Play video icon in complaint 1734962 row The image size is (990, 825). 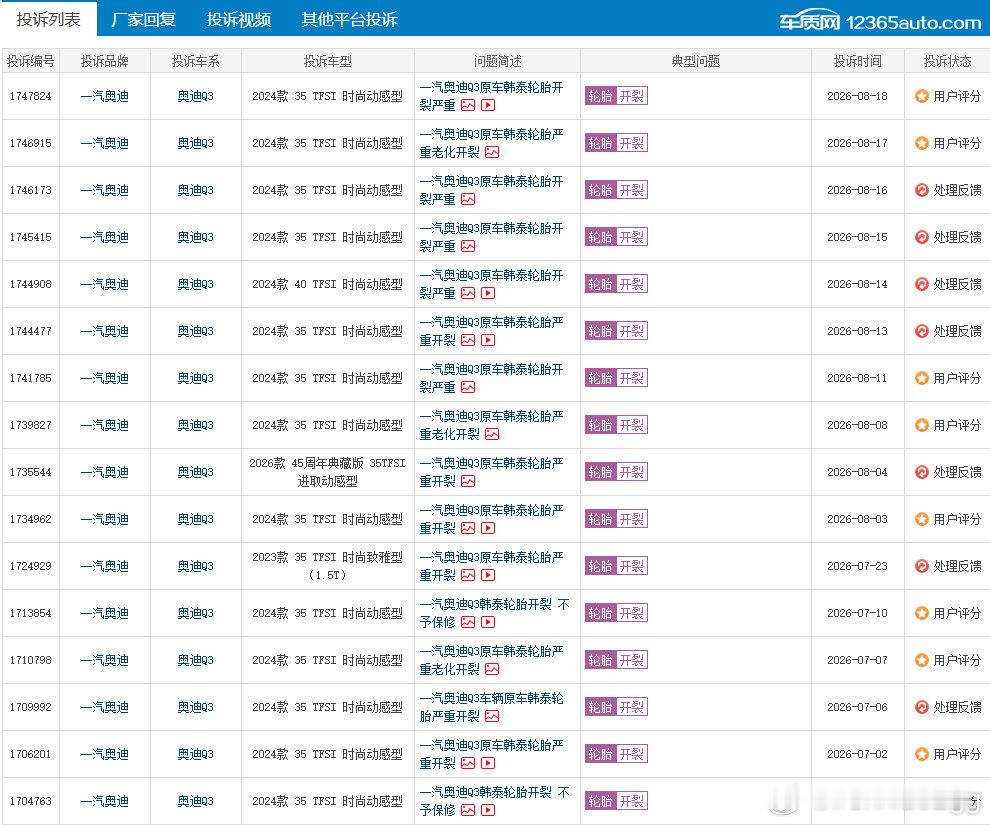click(488, 528)
